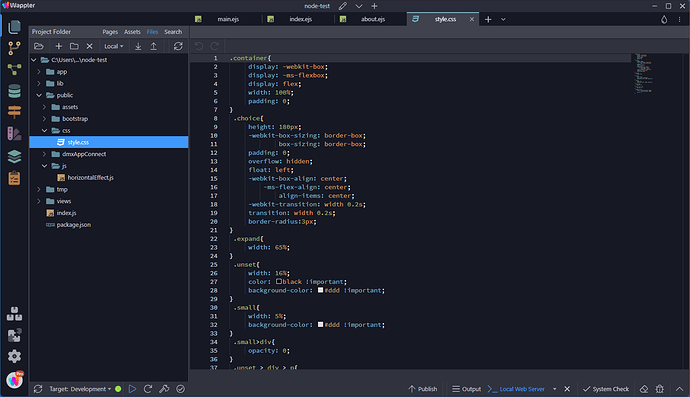Click the System Check button
The height and width of the screenshot is (397, 690).
point(606,389)
